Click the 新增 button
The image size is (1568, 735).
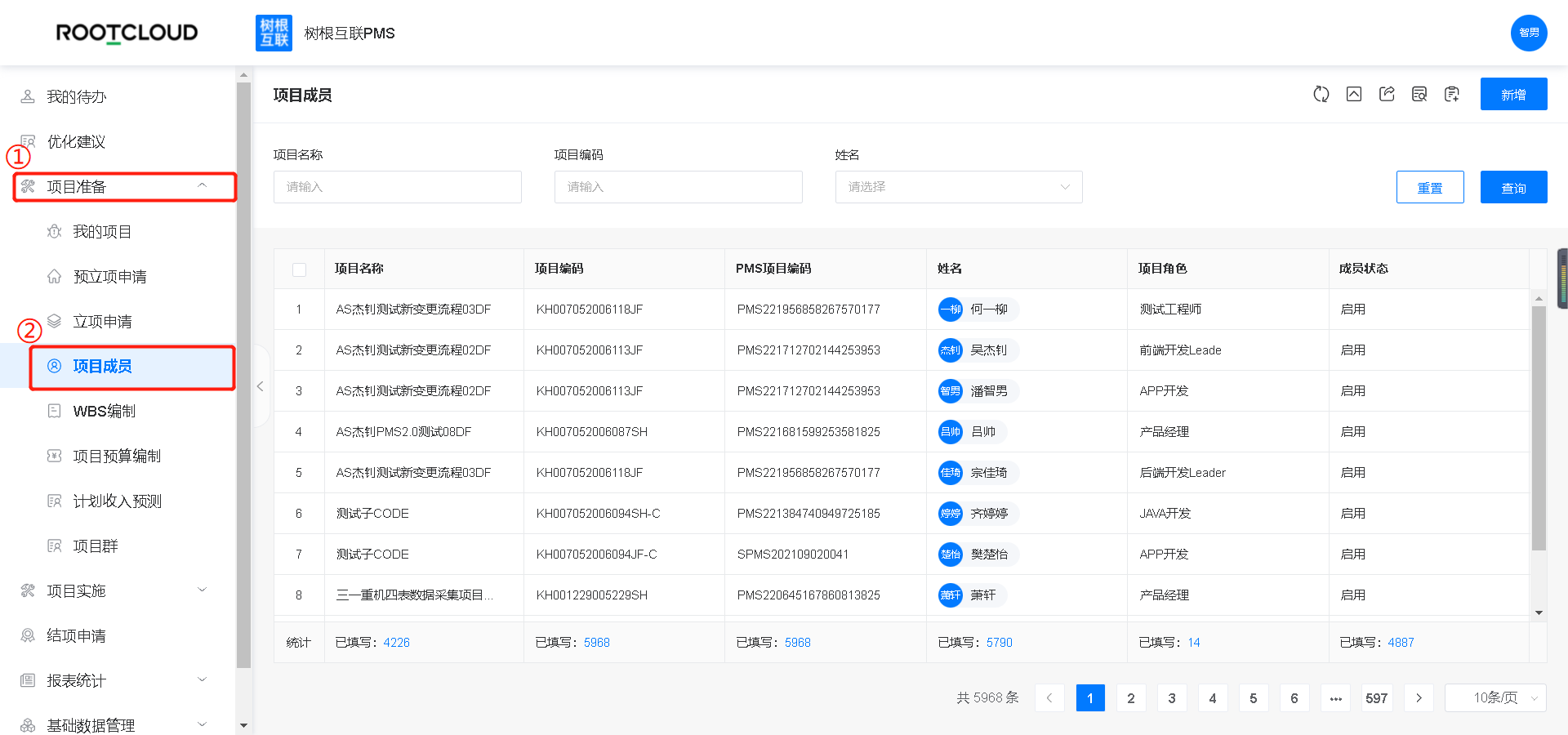click(1513, 94)
